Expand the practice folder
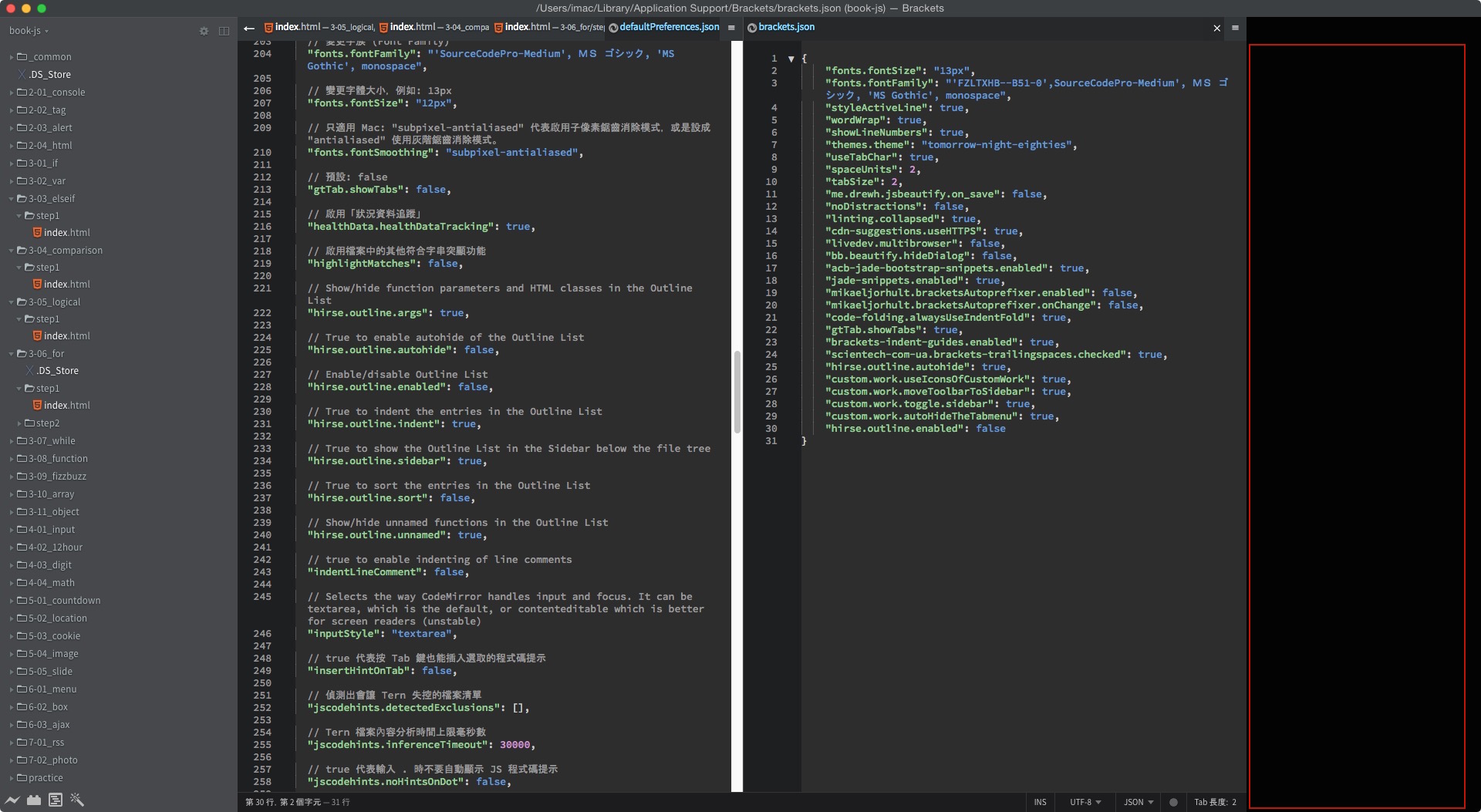Screen dimensions: 1481x812 click(12, 778)
